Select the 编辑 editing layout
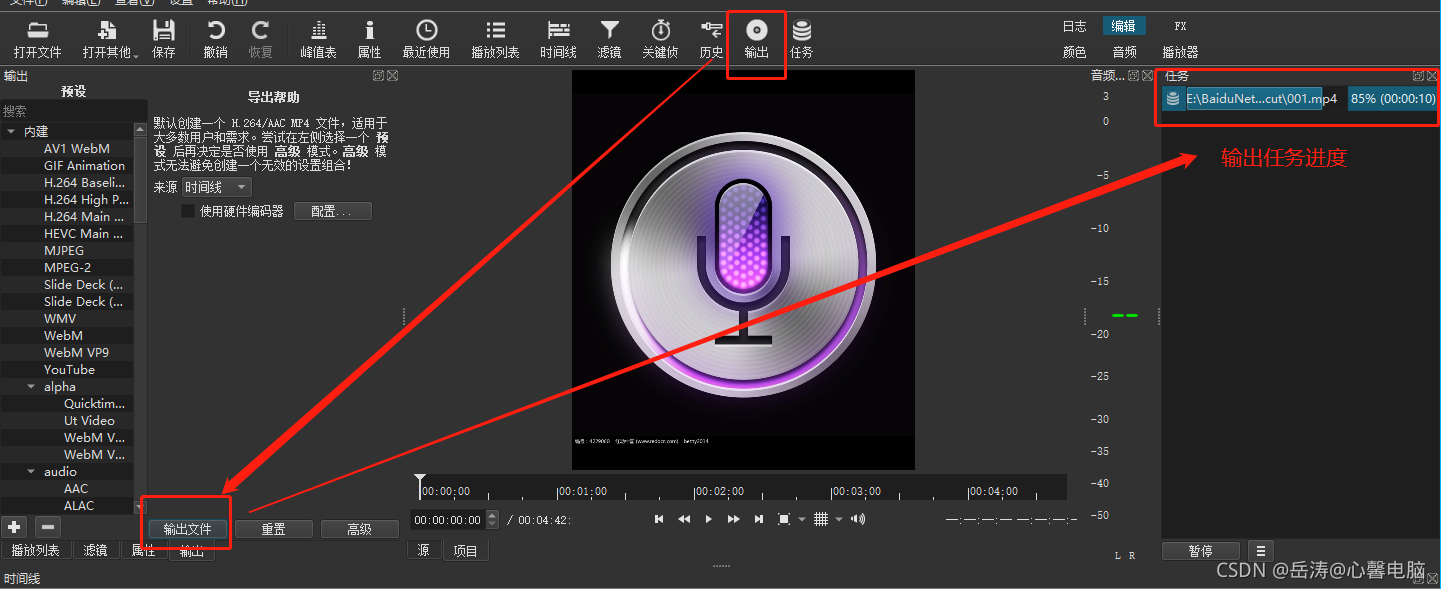The image size is (1441, 589). (1124, 27)
